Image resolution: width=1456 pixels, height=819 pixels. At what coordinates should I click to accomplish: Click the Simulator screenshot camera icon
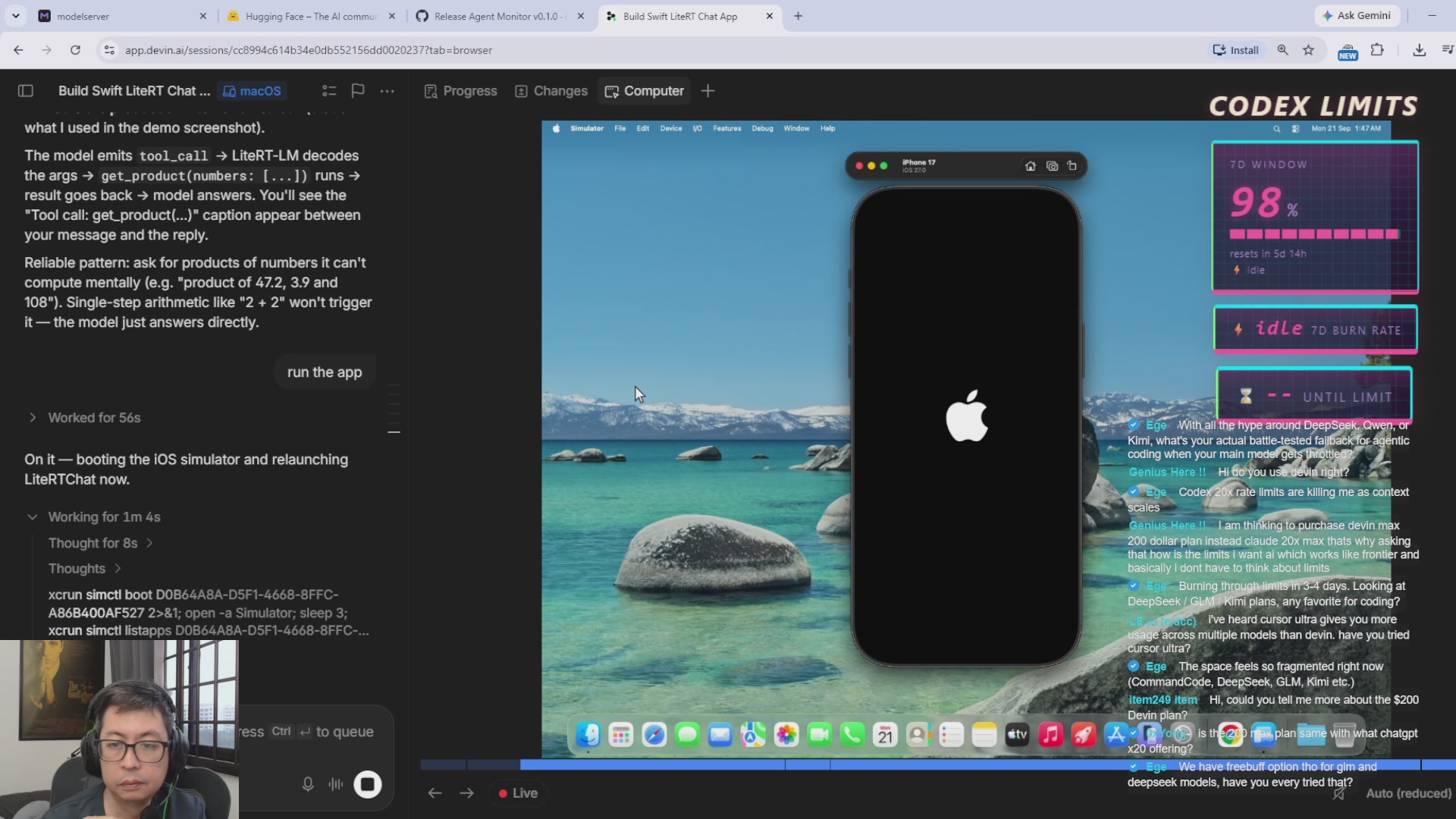pyautogui.click(x=1052, y=166)
